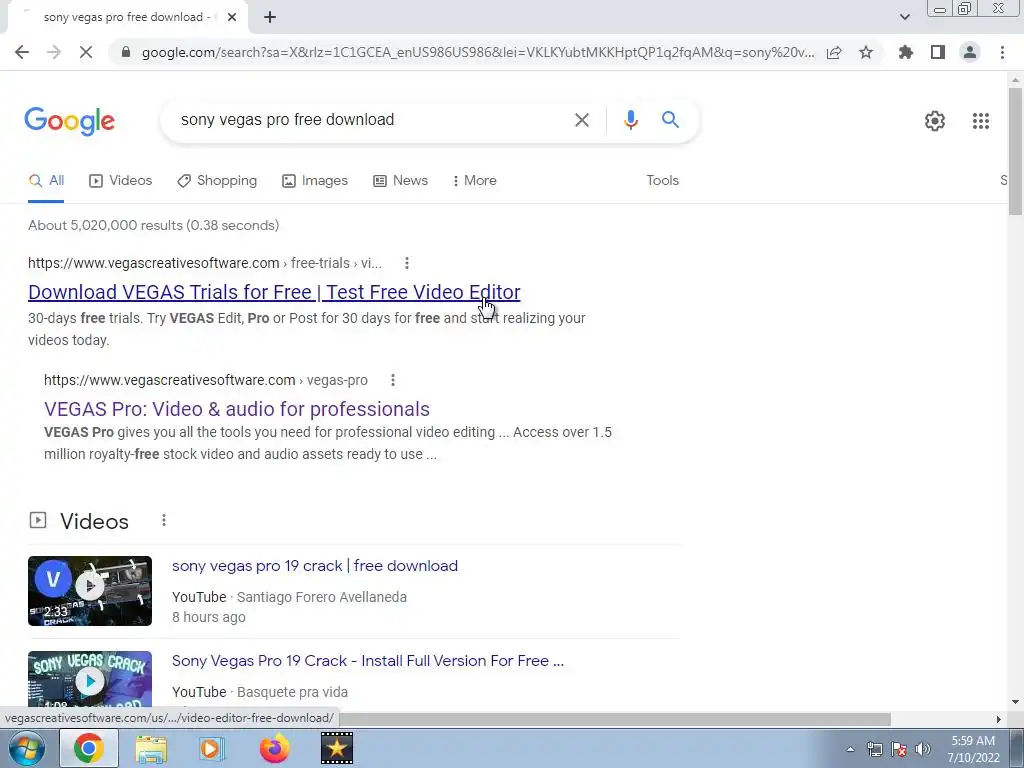Share this page from address bar
Image resolution: width=1024 pixels, height=768 pixels.
(834, 53)
